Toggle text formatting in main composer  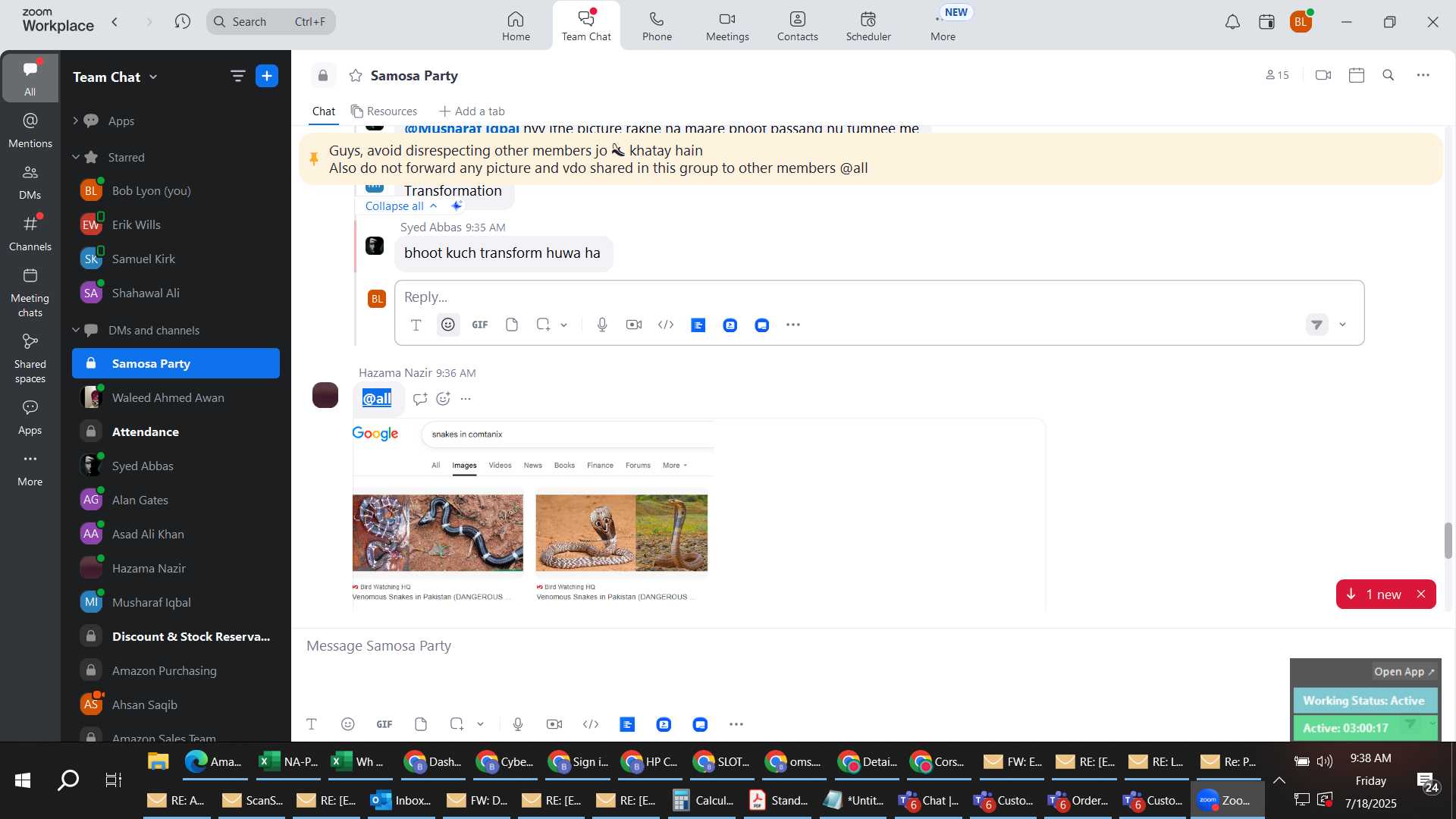point(311,724)
